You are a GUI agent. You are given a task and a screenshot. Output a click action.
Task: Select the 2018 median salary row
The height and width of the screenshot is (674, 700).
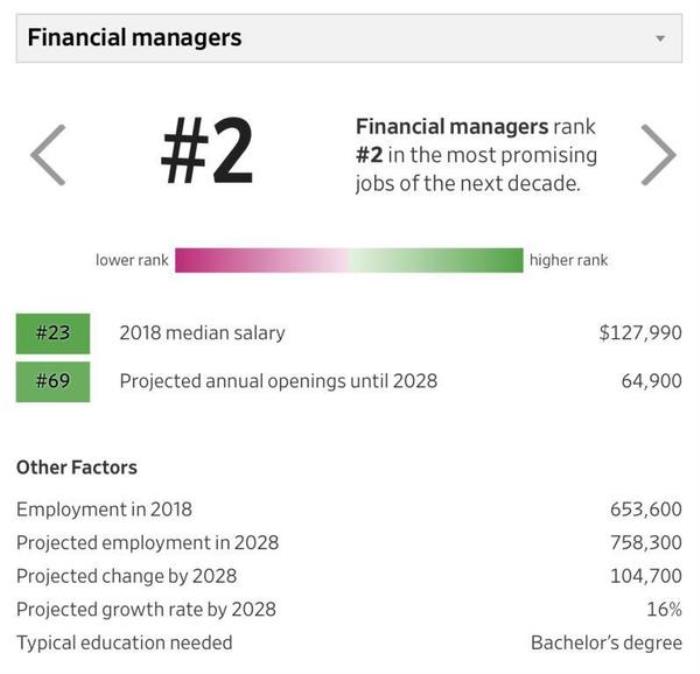202,333
